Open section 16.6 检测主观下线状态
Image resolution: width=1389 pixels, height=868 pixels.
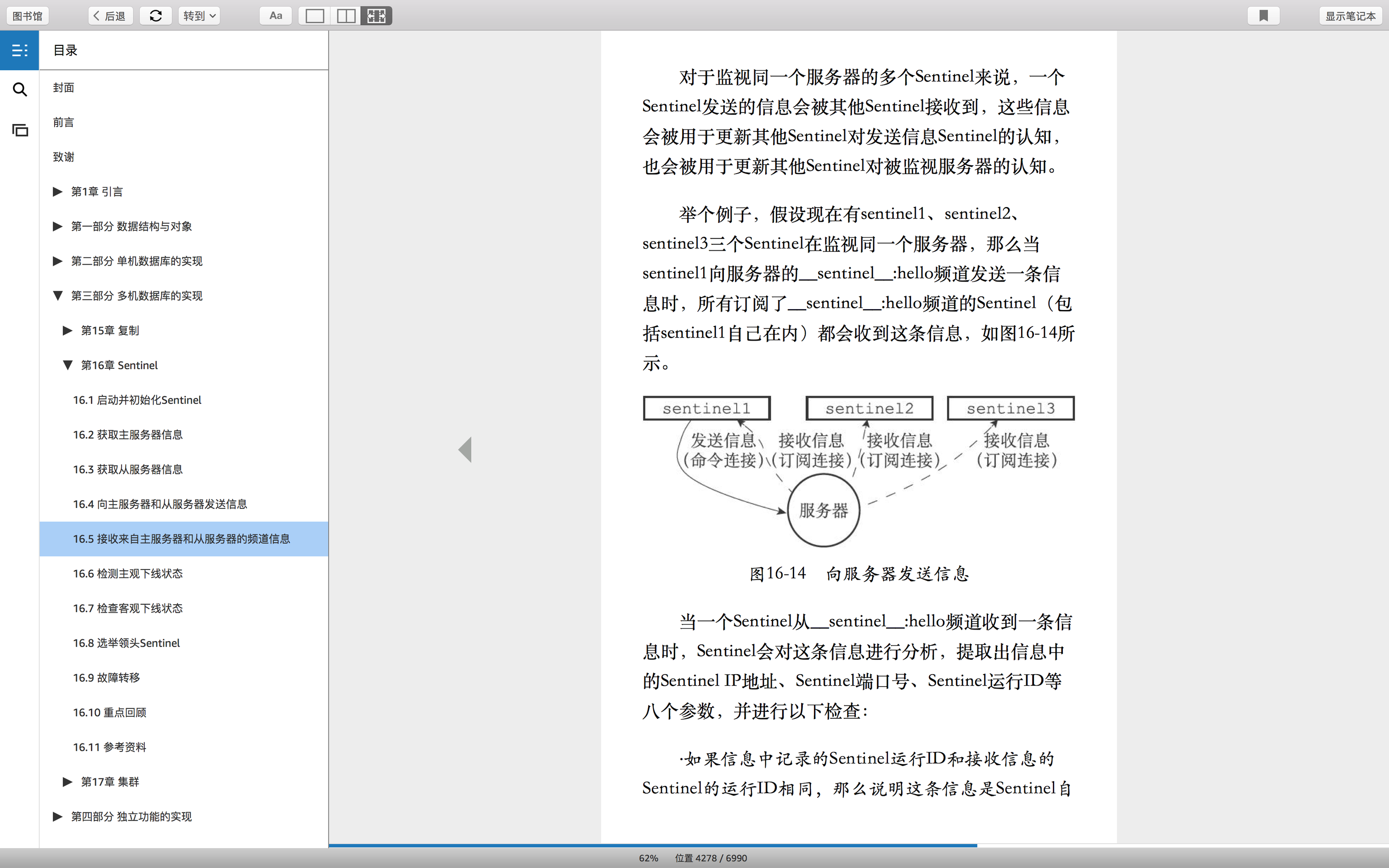click(x=127, y=574)
